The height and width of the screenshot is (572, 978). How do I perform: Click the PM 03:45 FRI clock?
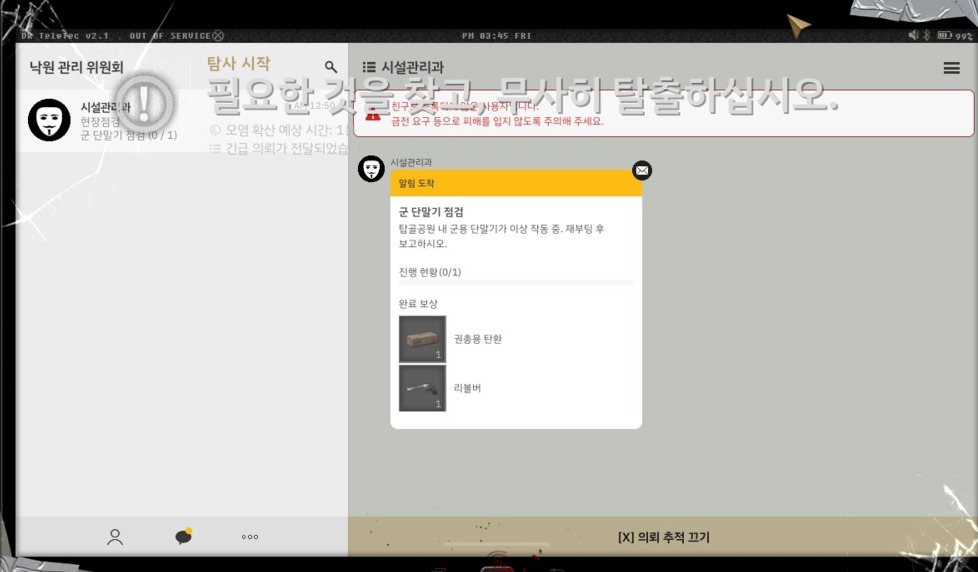pyautogui.click(x=496, y=36)
